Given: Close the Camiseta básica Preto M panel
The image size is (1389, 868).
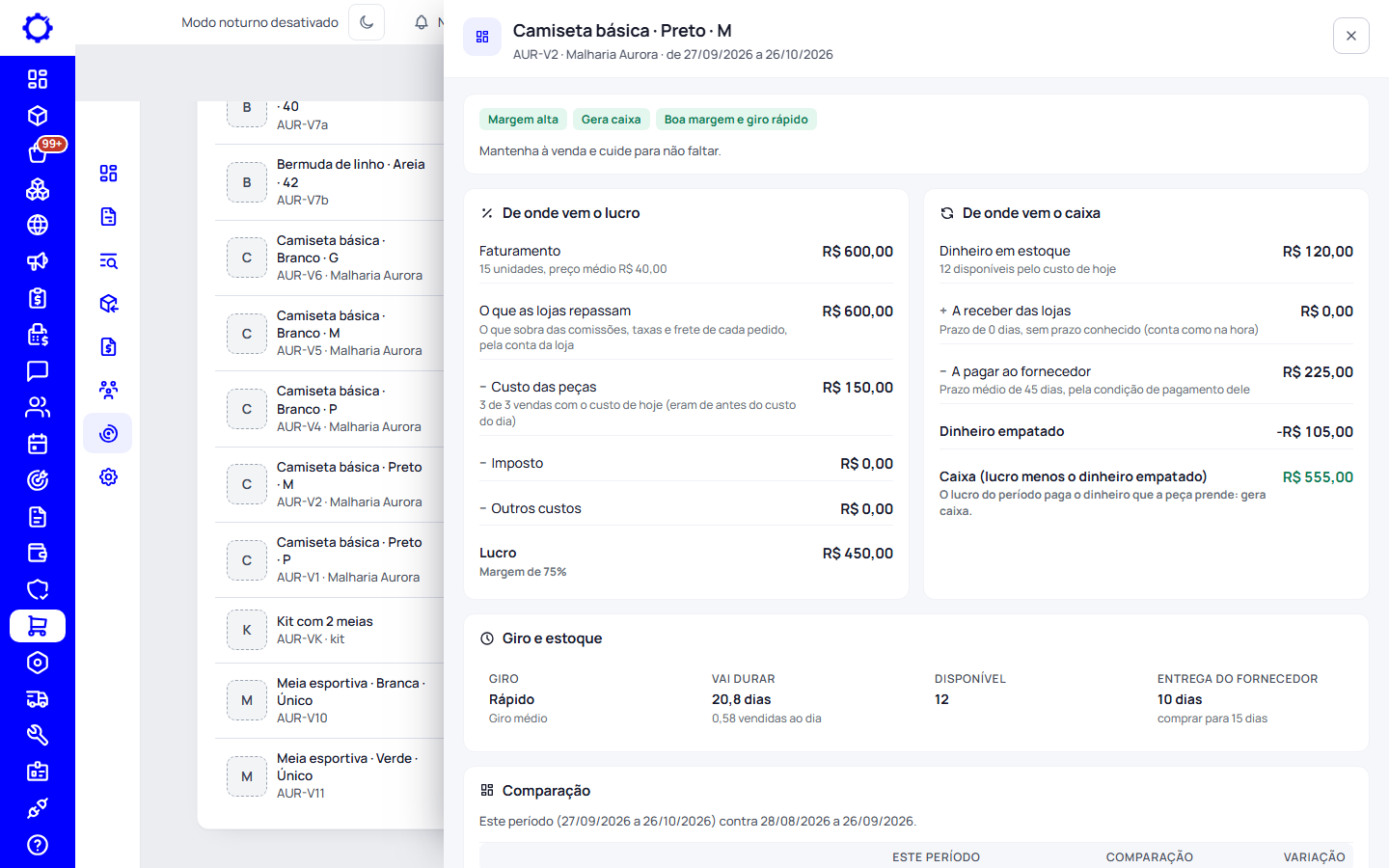Looking at the screenshot, I should [1351, 36].
